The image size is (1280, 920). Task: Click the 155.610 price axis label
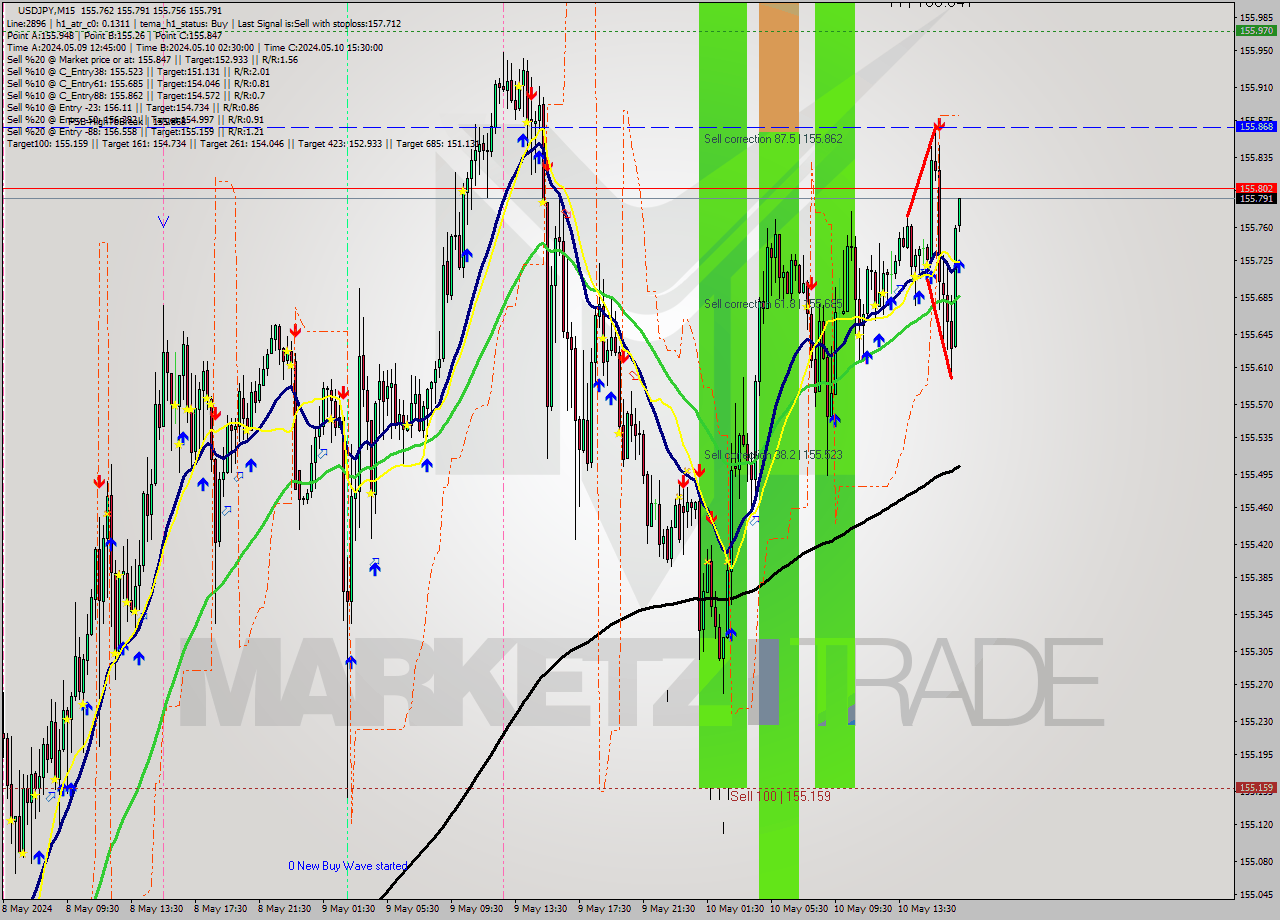1256,368
